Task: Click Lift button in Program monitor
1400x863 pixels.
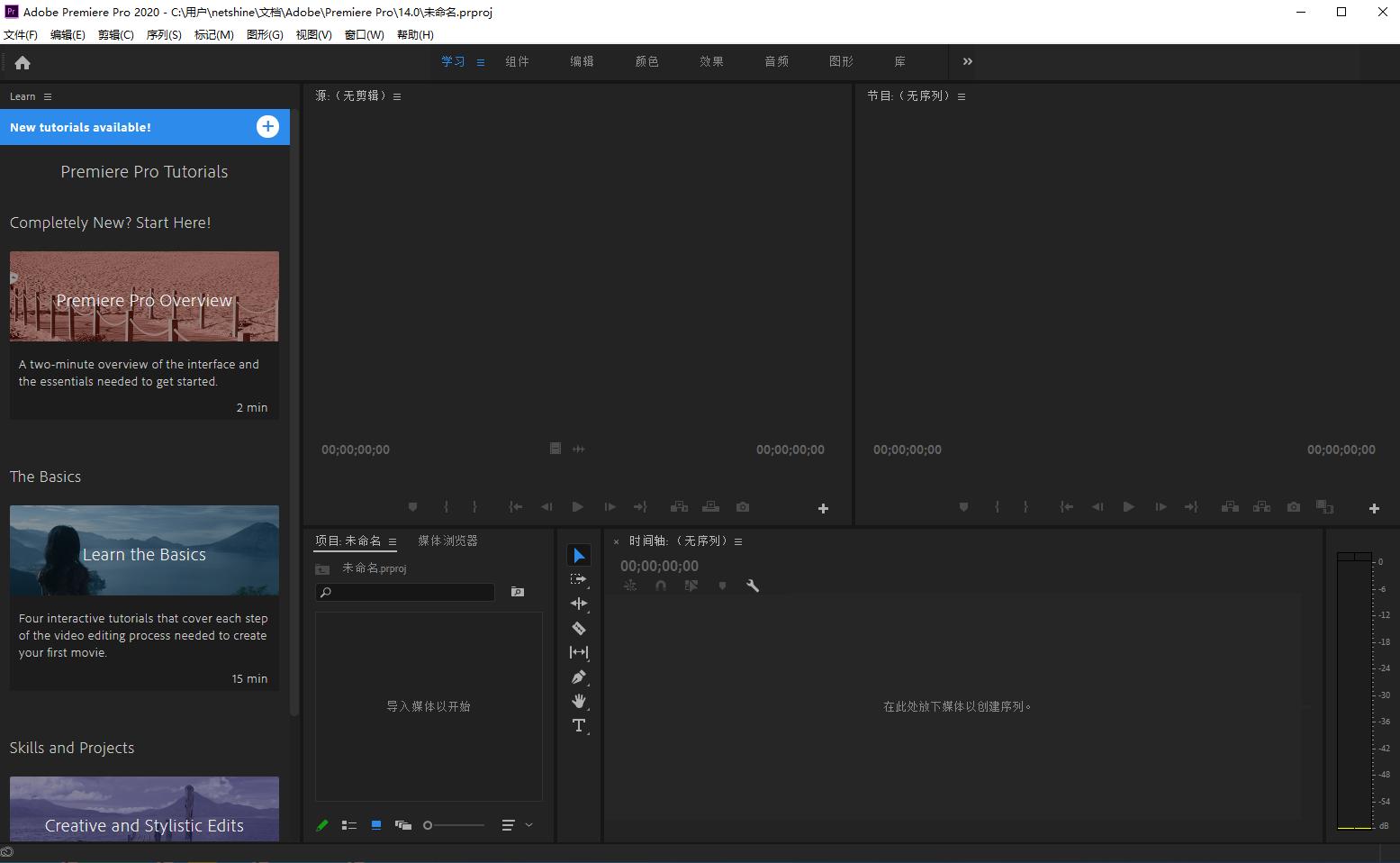Action: (1230, 507)
